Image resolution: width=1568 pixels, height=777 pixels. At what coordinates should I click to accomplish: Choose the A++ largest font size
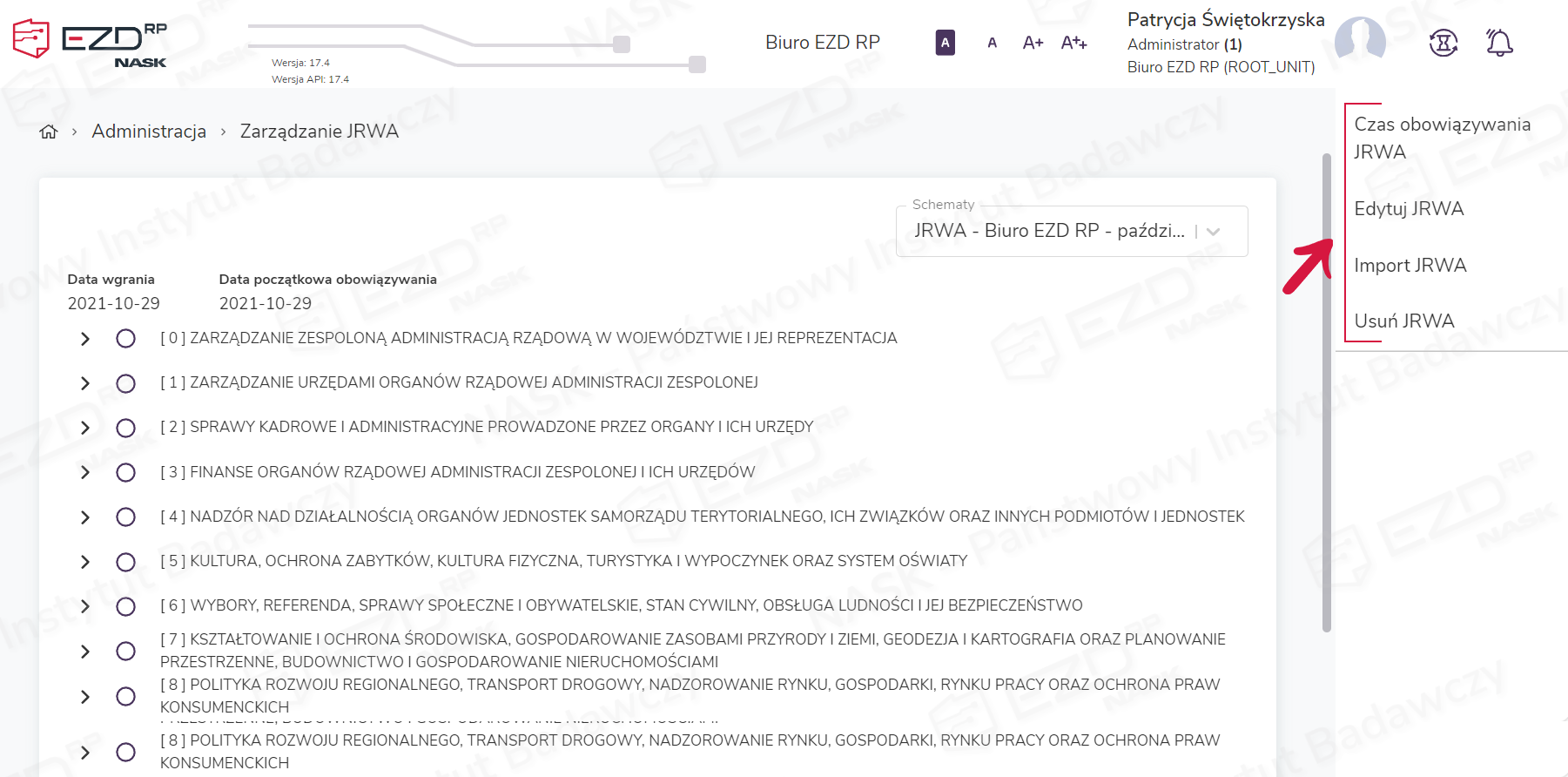[1073, 43]
